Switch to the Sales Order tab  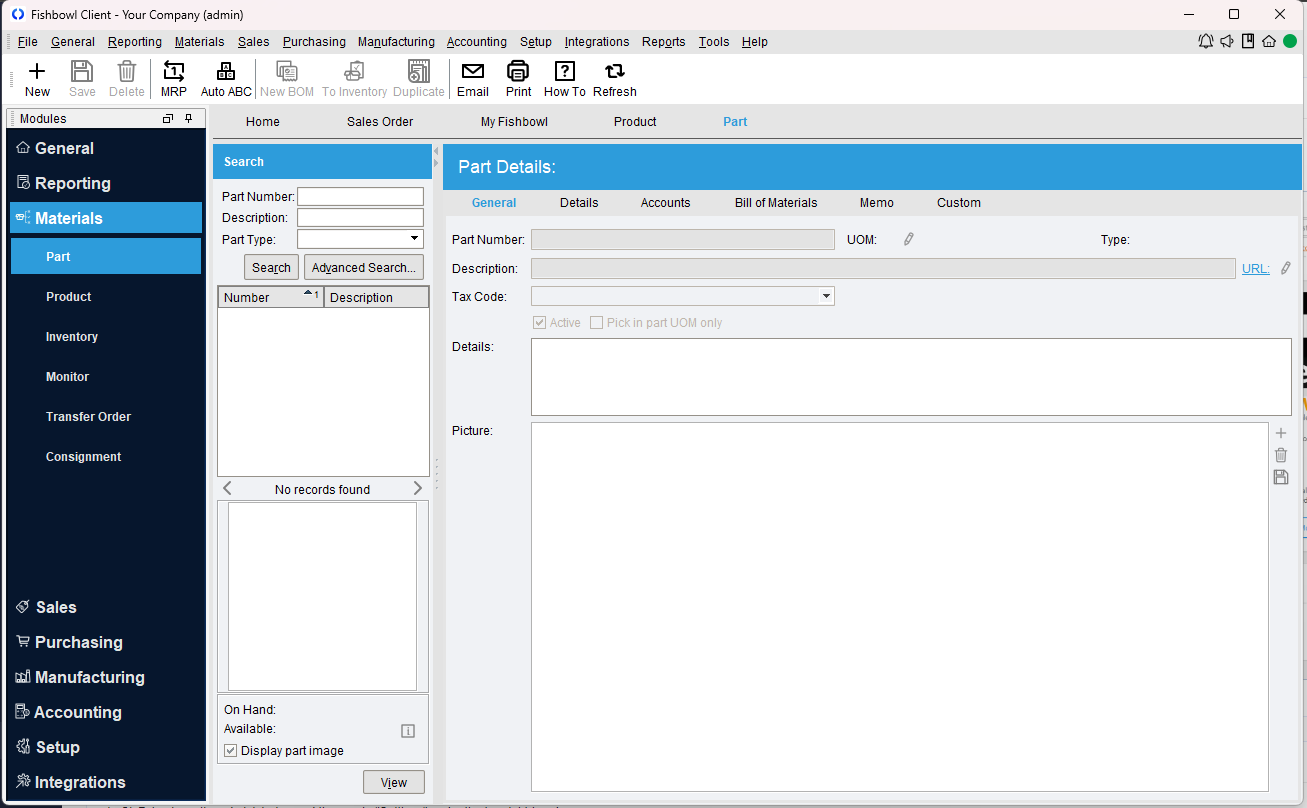click(380, 122)
